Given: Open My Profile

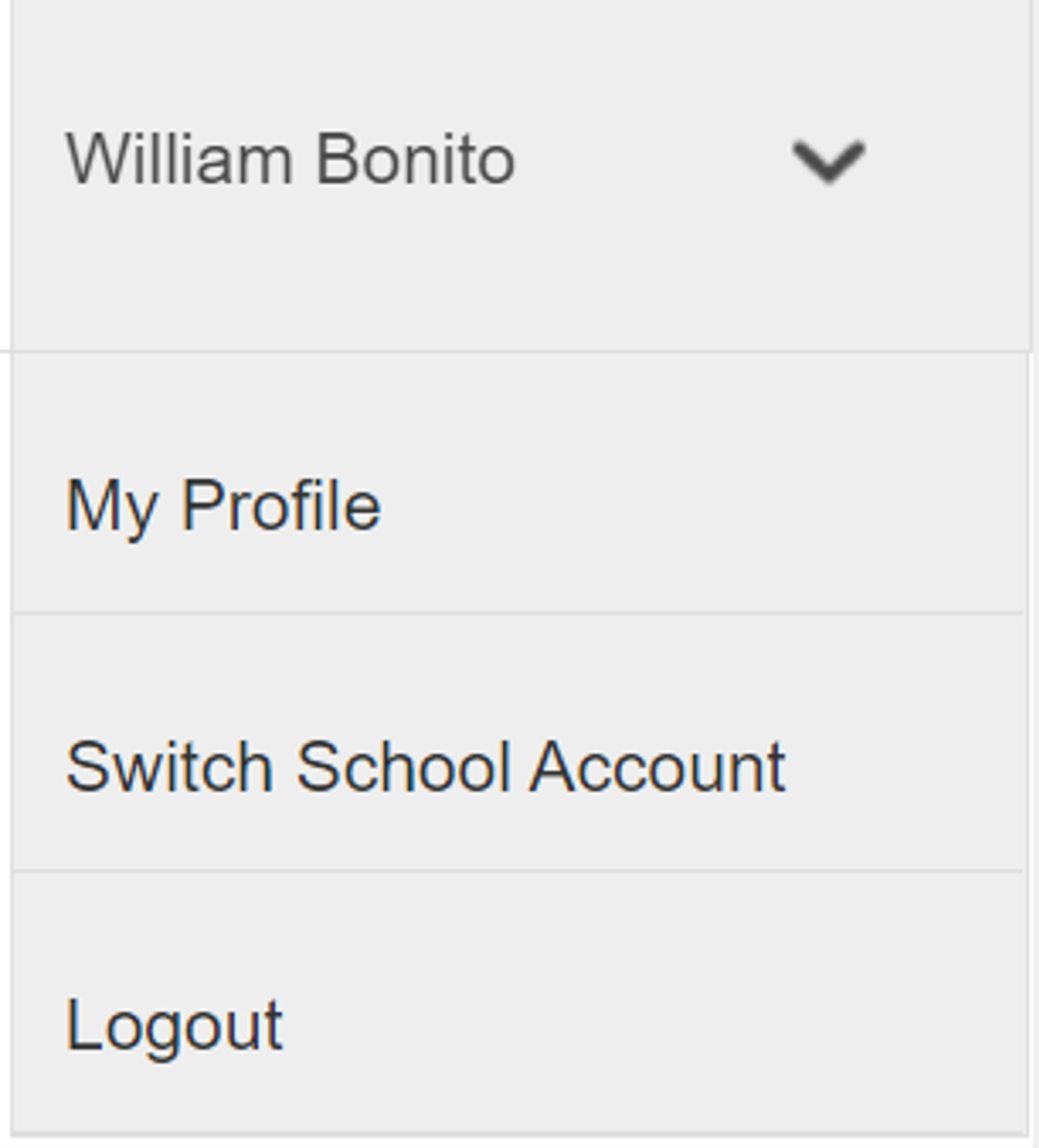Looking at the screenshot, I should coord(223,506).
